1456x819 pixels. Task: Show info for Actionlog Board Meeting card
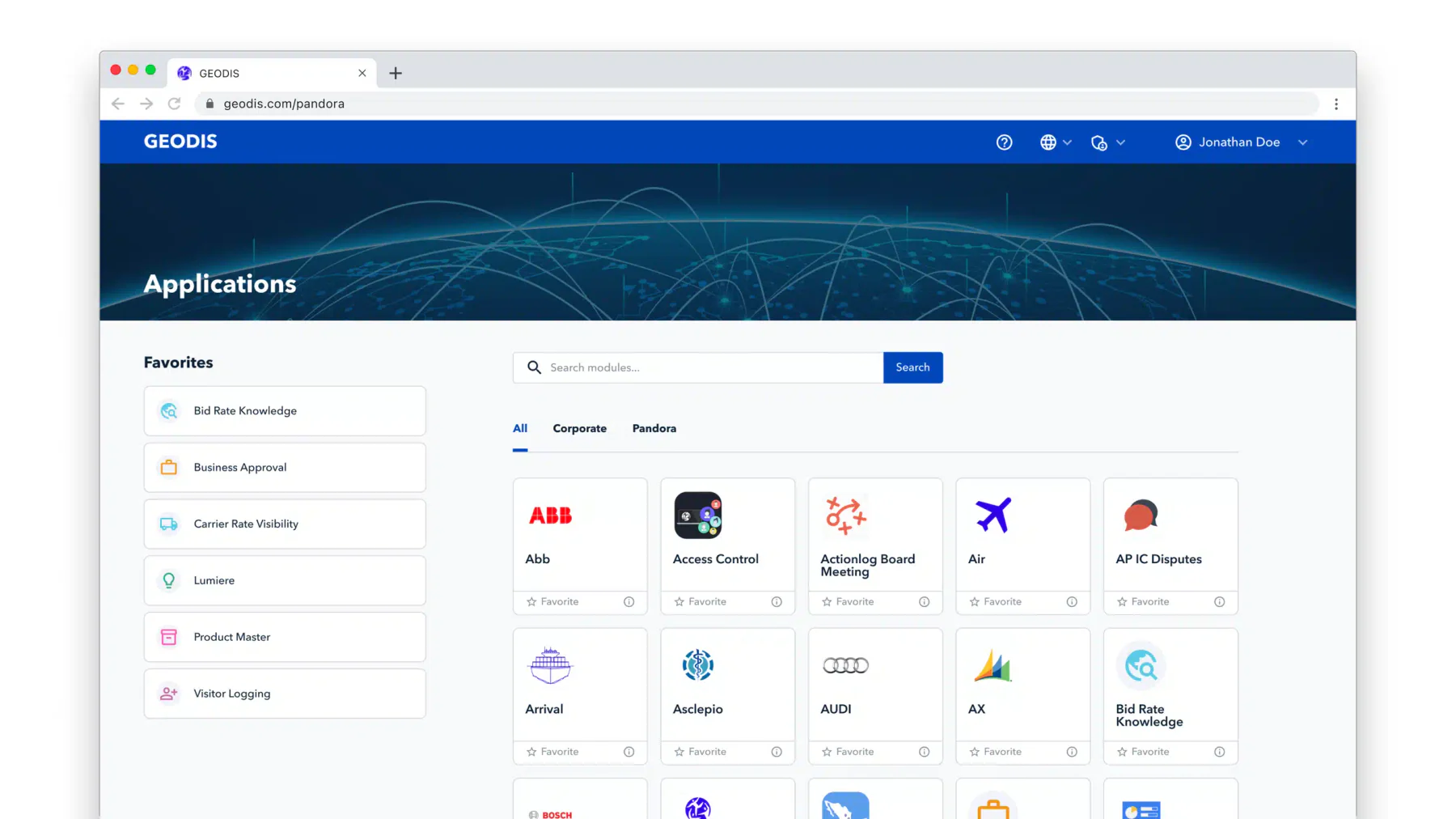click(924, 602)
